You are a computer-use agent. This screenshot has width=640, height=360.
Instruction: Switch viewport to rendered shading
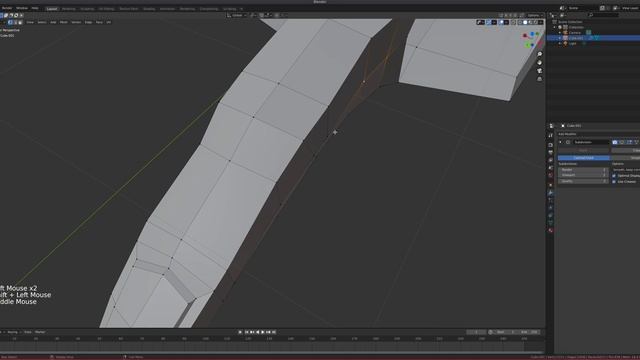pos(536,22)
